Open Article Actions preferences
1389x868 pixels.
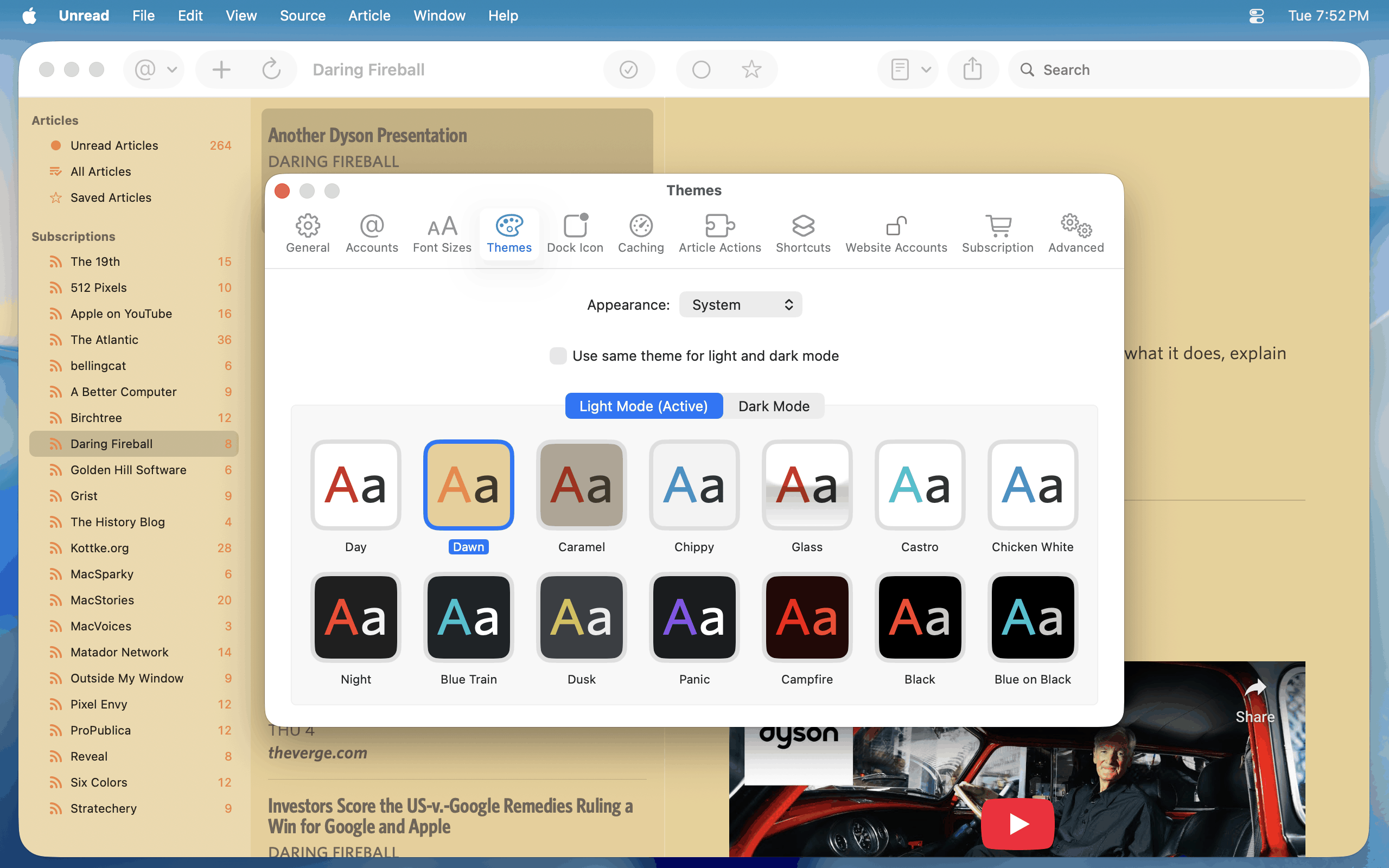tap(719, 234)
